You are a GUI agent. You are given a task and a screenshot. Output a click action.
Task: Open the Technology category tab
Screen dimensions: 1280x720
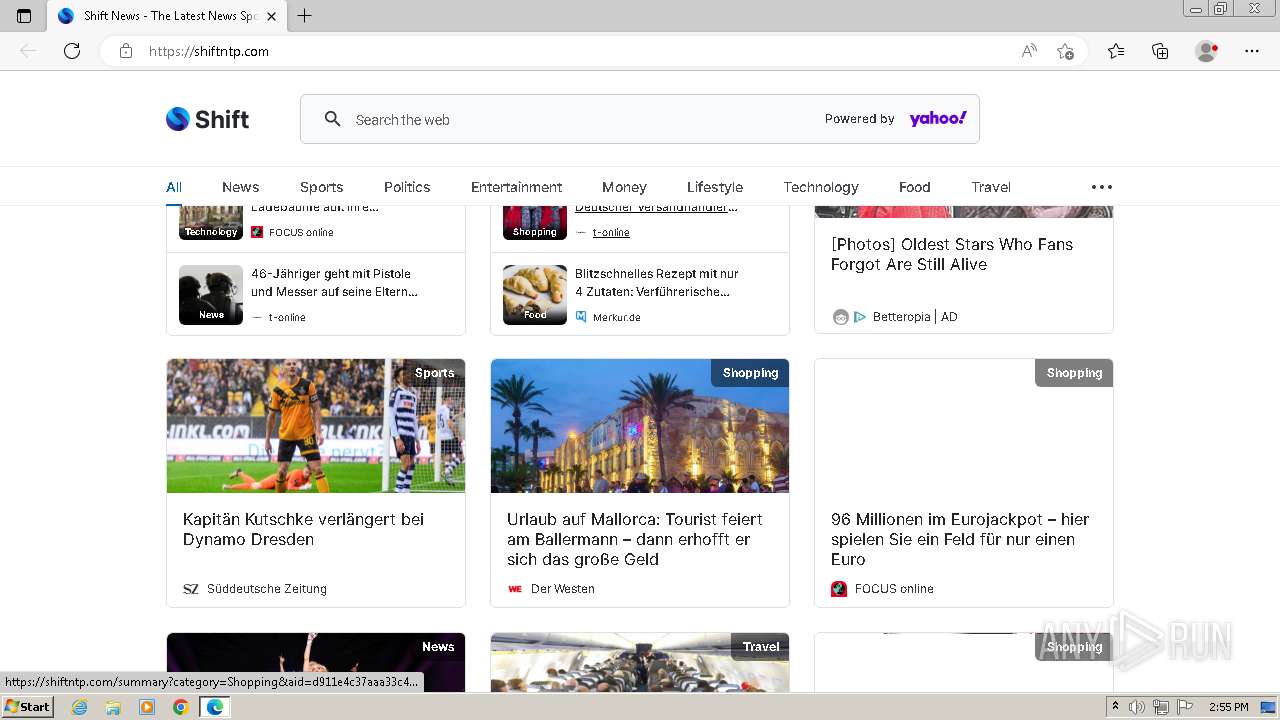click(x=821, y=187)
